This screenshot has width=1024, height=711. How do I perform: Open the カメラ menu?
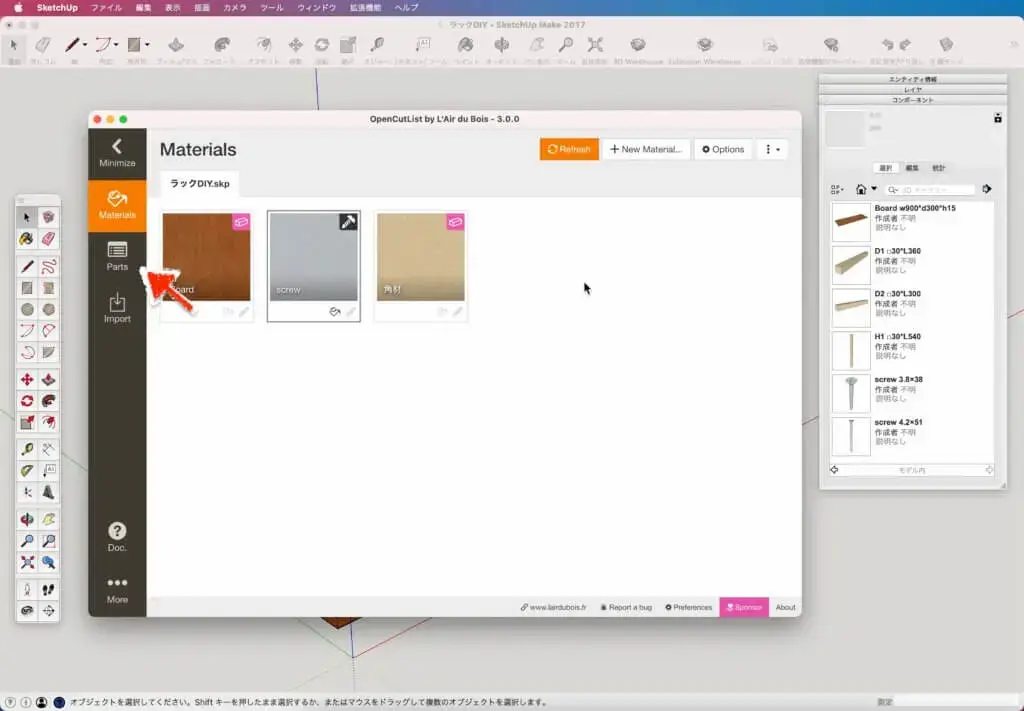click(x=234, y=8)
